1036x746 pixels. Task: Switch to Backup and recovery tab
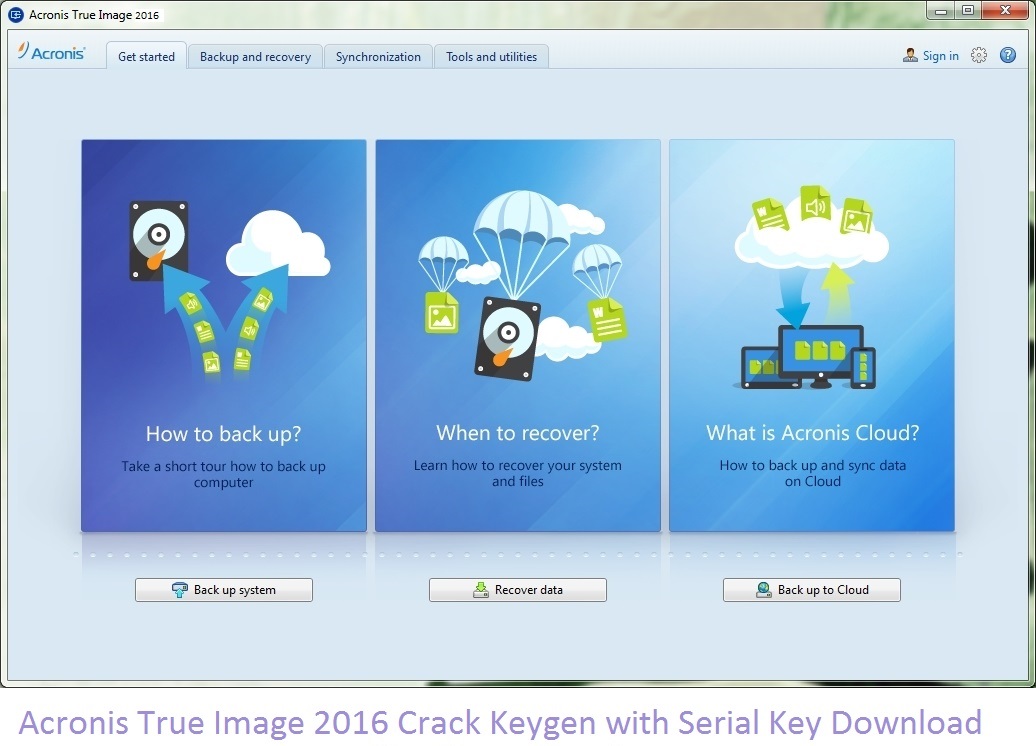click(255, 57)
